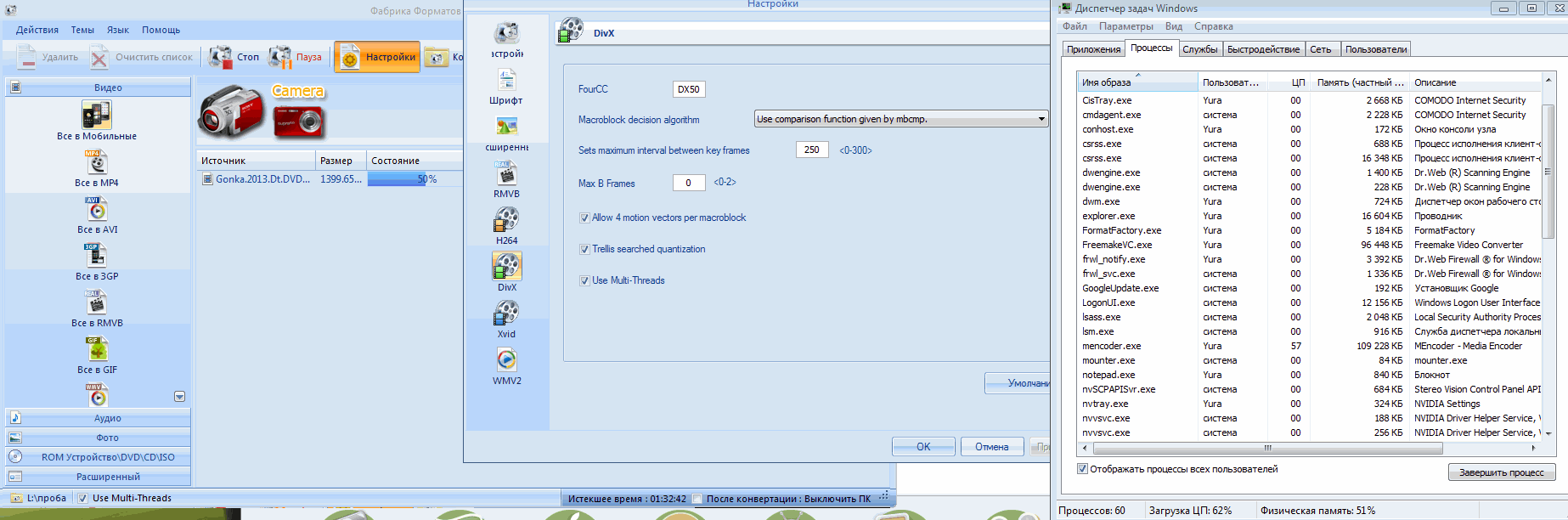Expand the Фото section
This screenshot has height=520, width=1568.
click(98, 438)
